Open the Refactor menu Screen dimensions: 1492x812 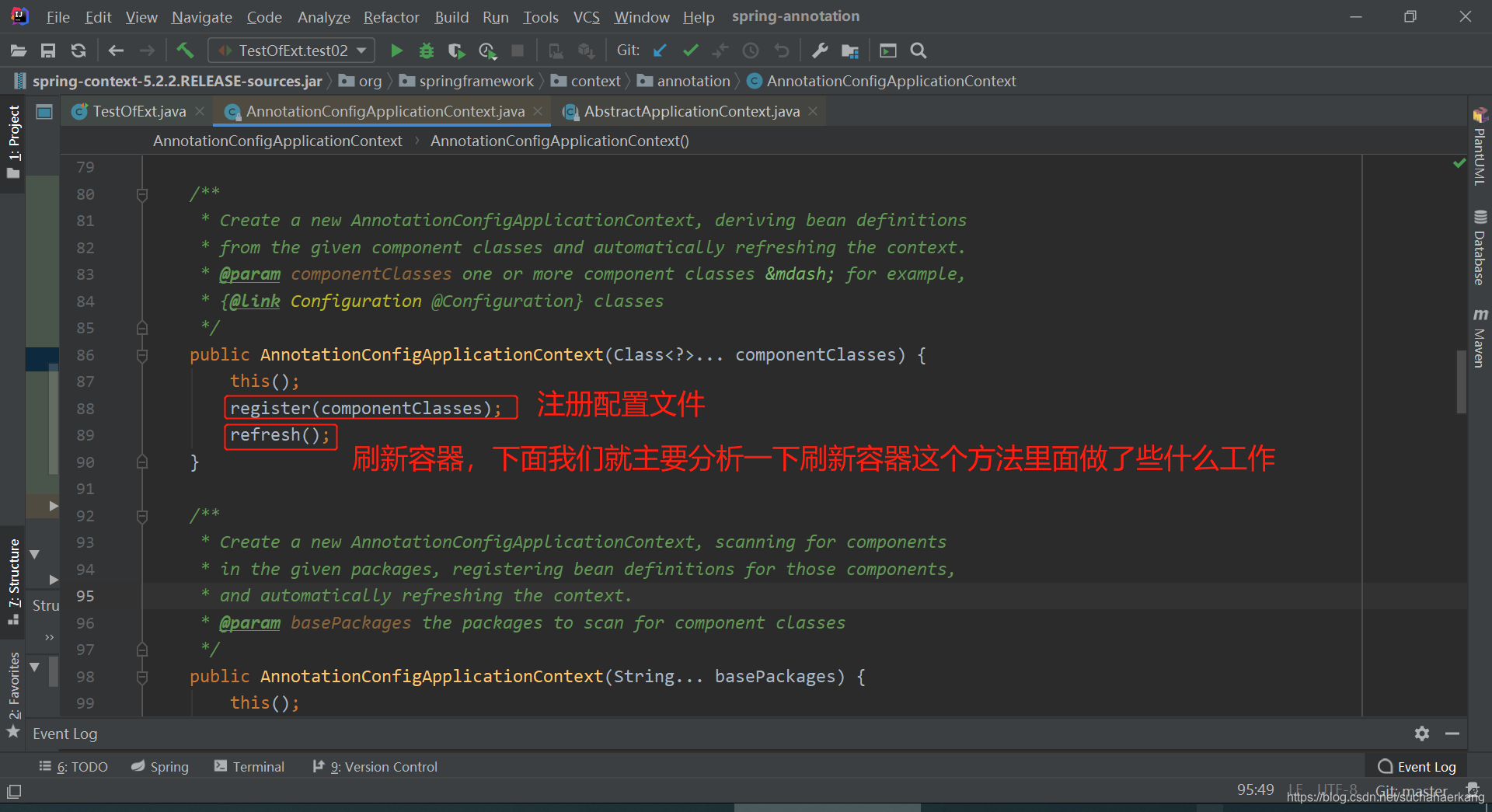391,17
